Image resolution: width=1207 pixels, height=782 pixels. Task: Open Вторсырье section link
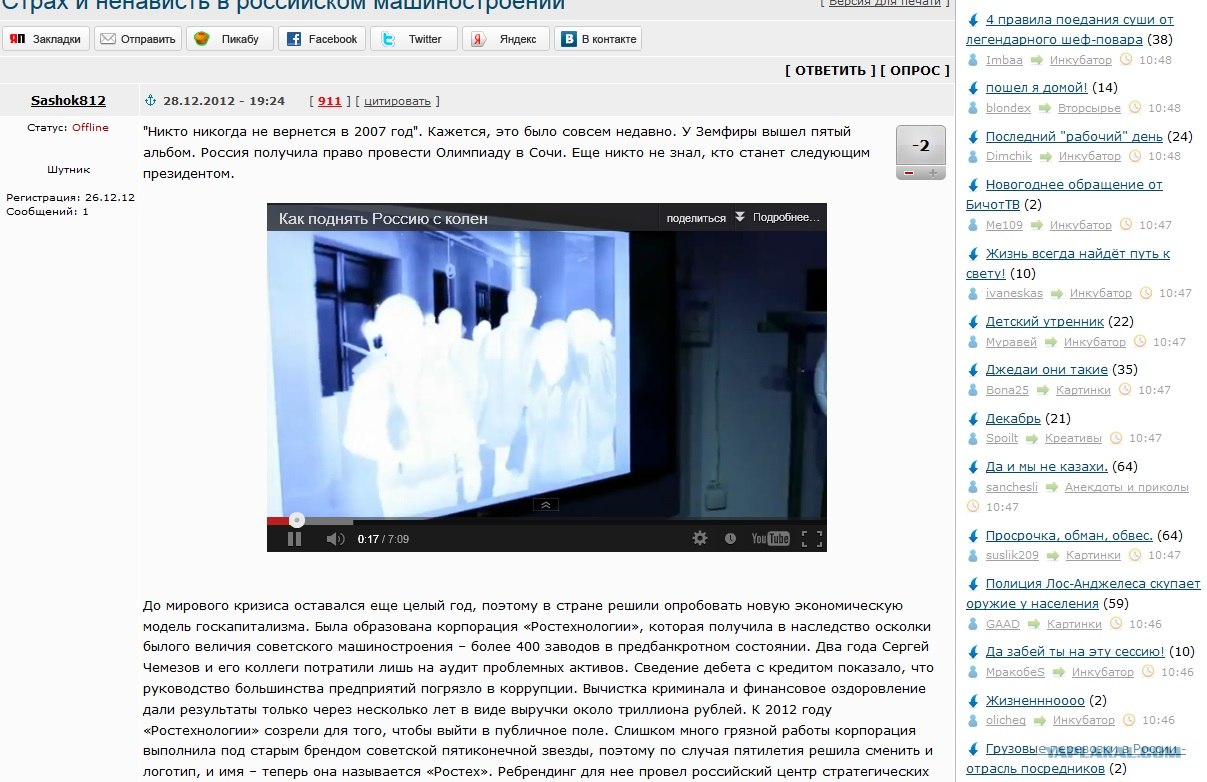1089,108
